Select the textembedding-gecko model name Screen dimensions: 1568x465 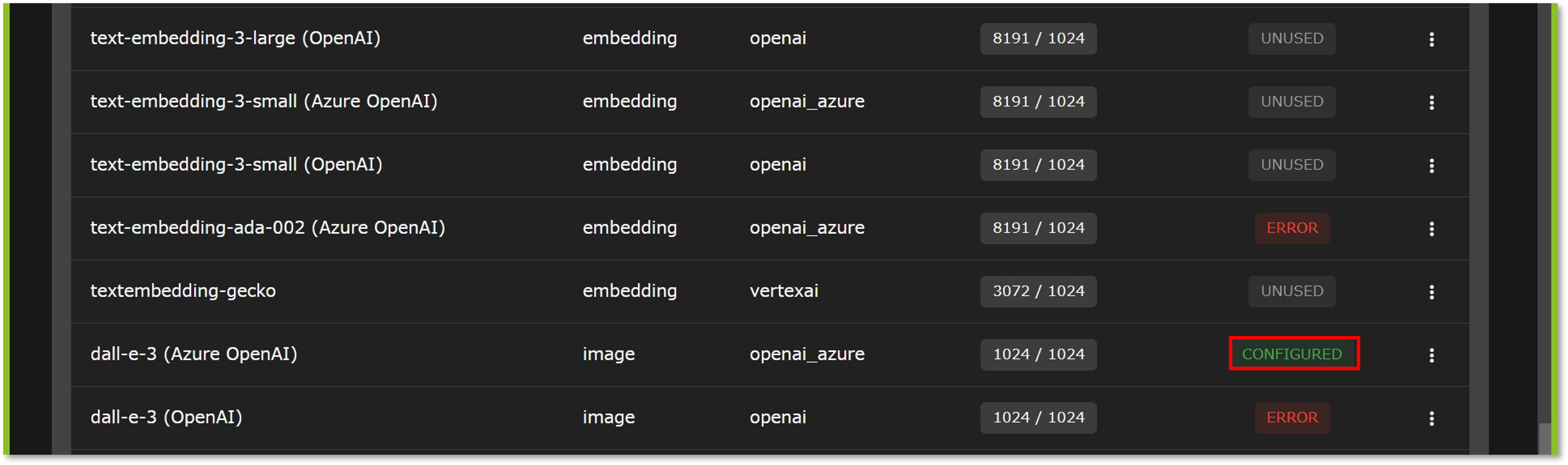[183, 291]
